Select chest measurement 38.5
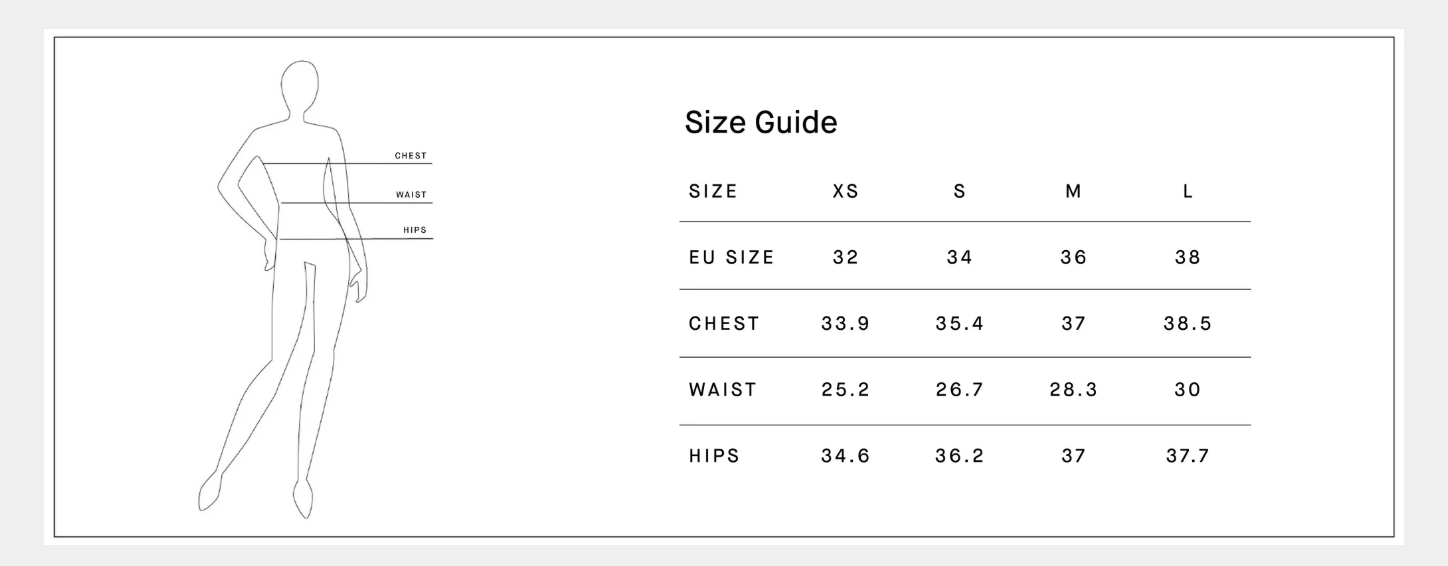1448x566 pixels. click(1188, 324)
